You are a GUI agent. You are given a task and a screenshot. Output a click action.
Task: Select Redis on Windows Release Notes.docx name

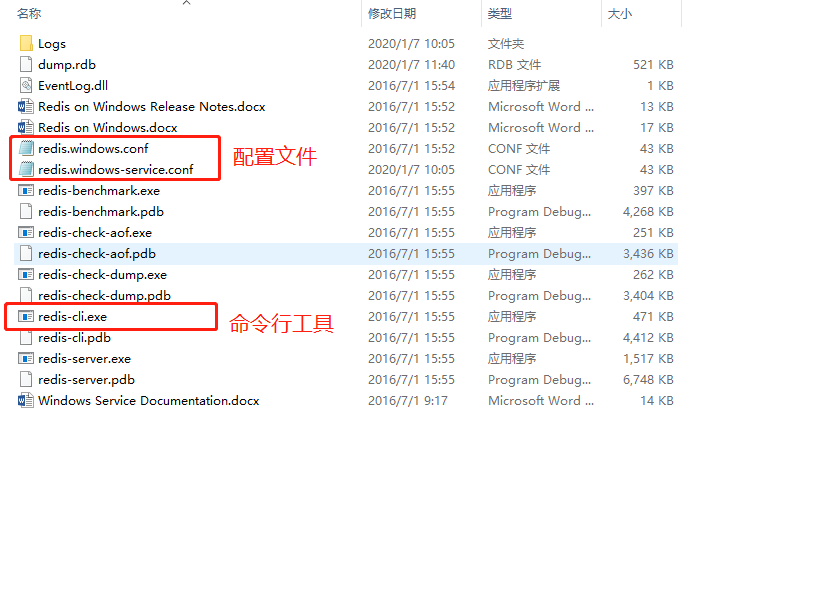[152, 107]
